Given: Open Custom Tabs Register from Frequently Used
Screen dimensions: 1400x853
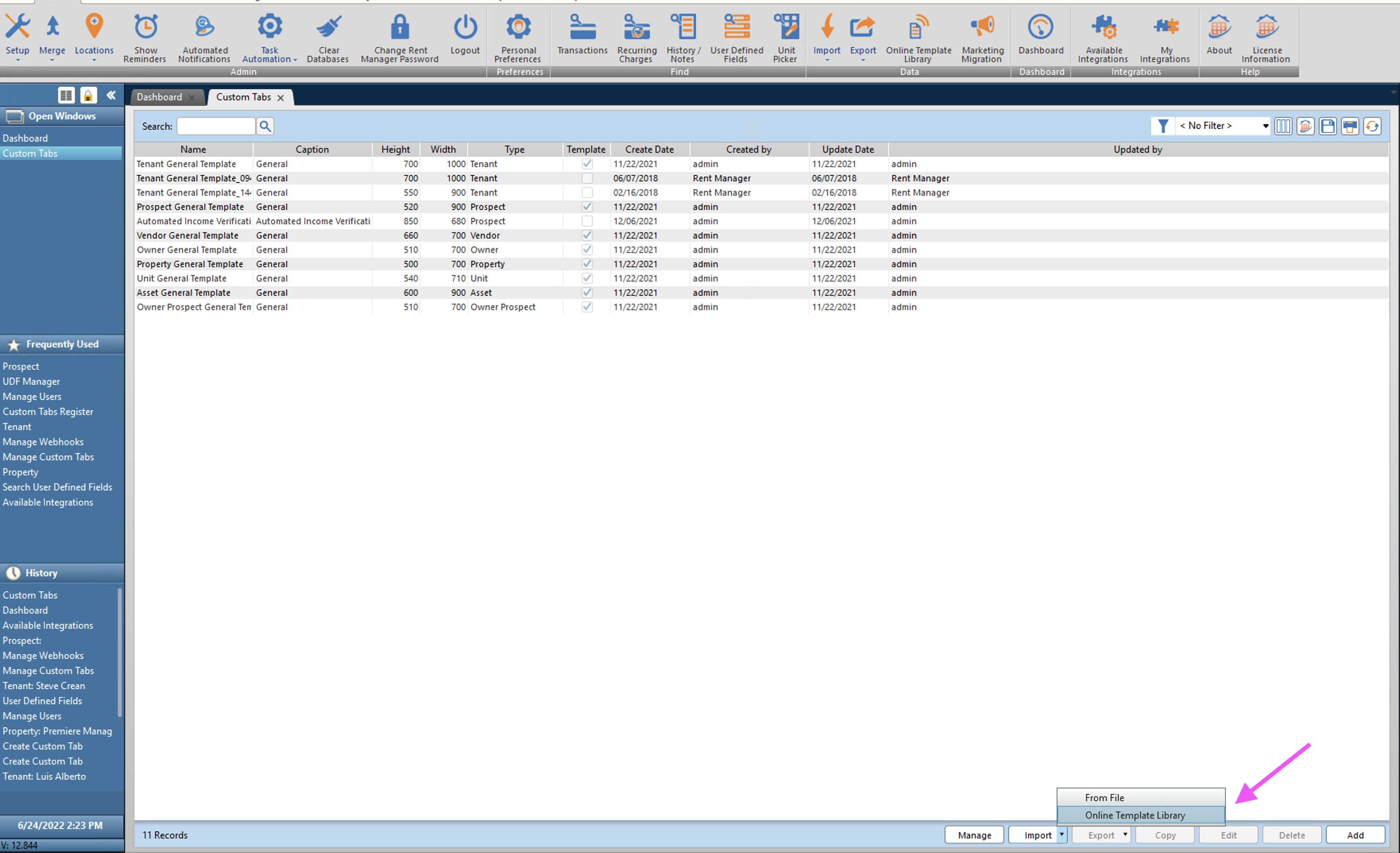Looking at the screenshot, I should 48,411.
